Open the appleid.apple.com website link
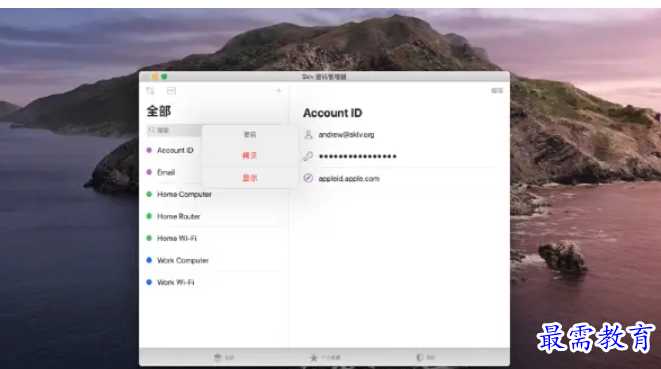This screenshot has height=369, width=661. (349, 178)
